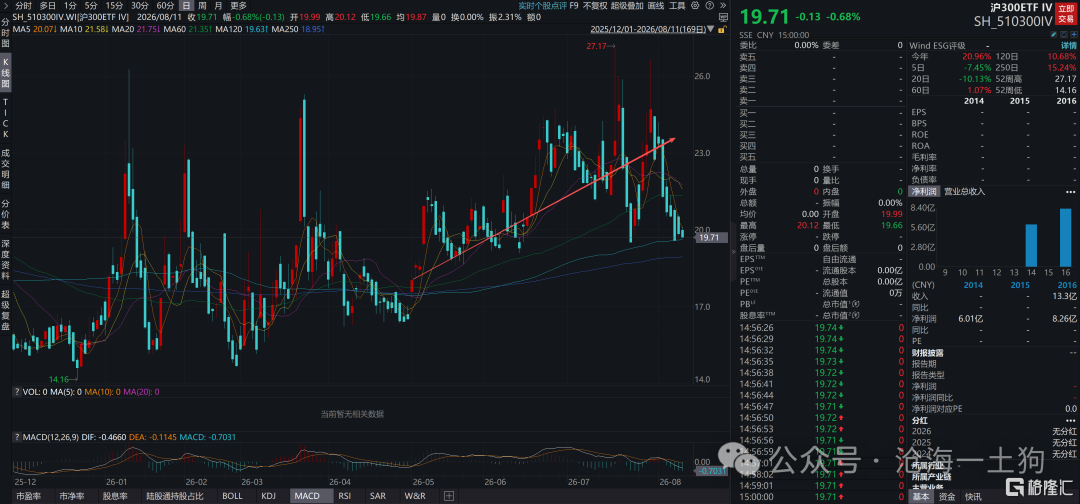Select the 30分 minute interval

pos(140,5)
